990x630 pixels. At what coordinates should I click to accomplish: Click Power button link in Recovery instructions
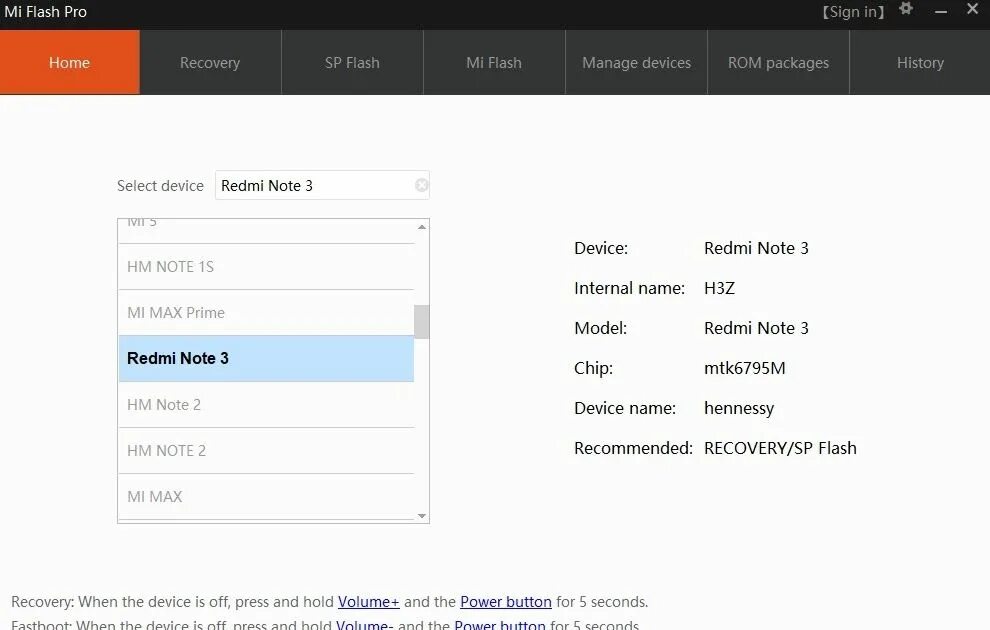click(x=506, y=602)
